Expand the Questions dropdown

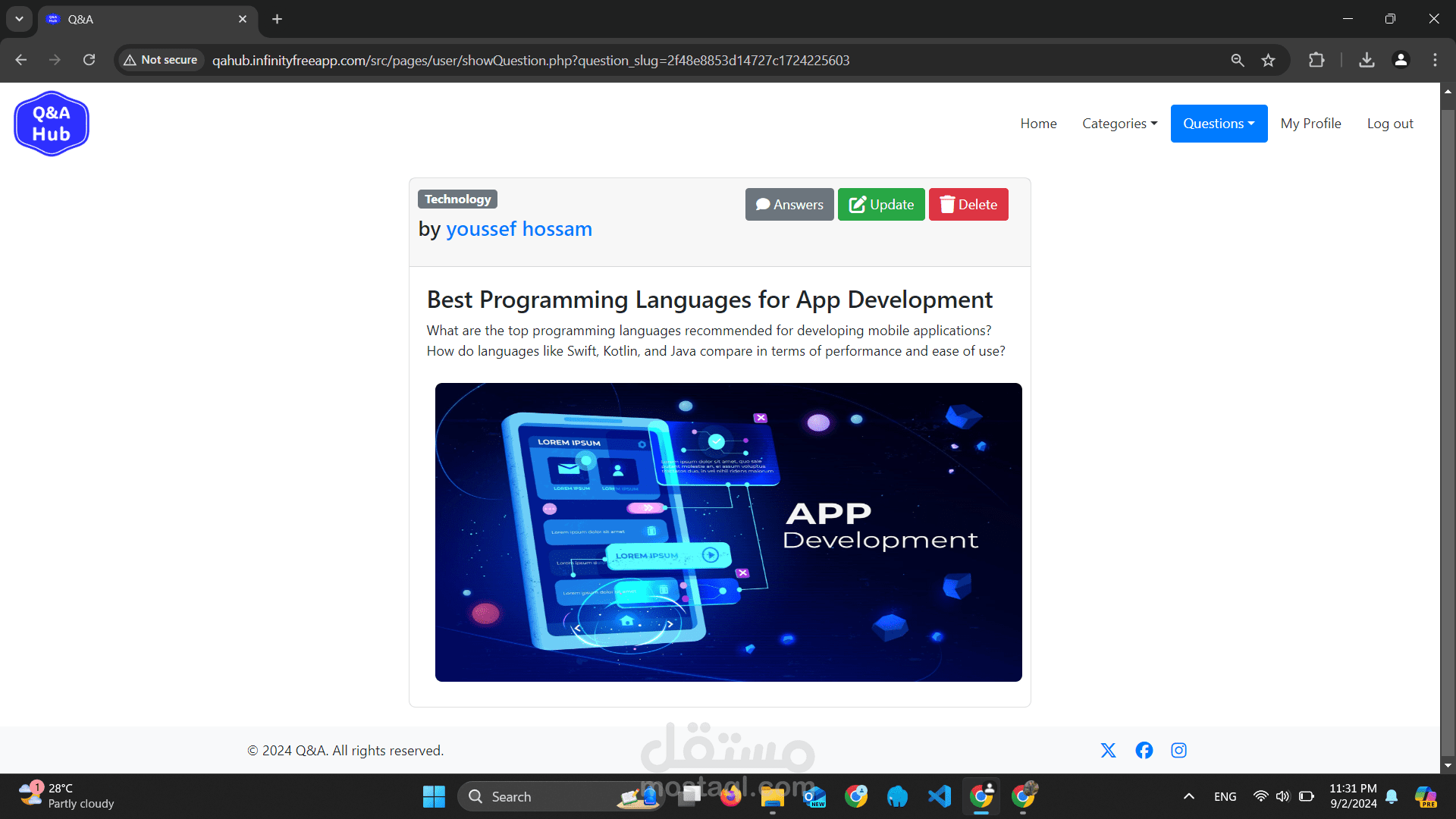tap(1219, 124)
